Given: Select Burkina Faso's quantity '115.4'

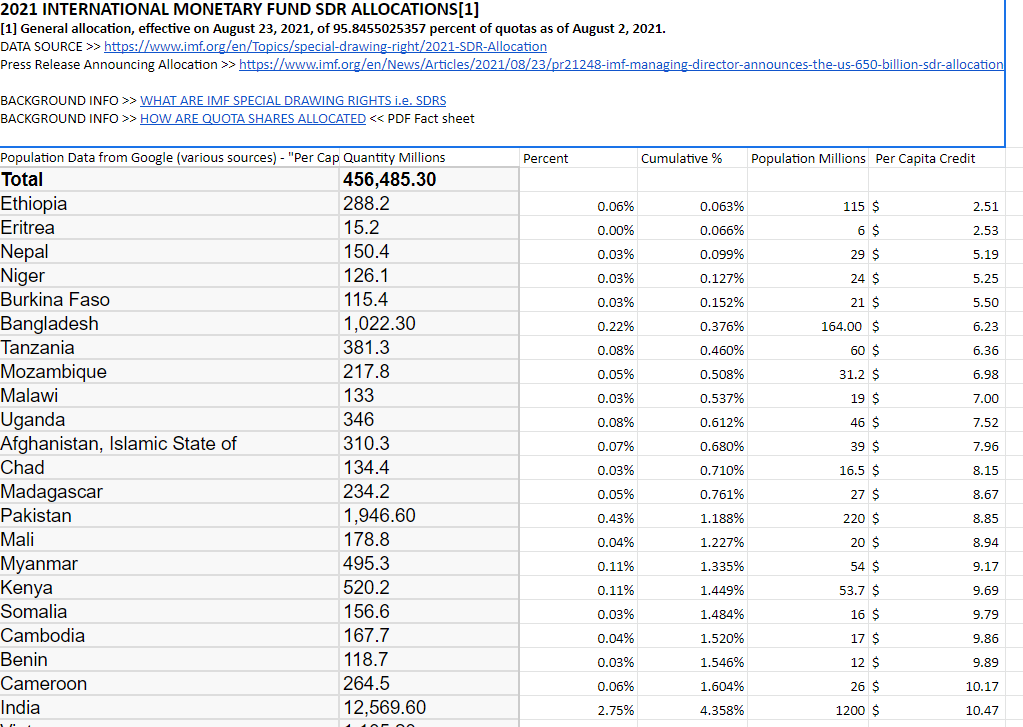Looking at the screenshot, I should (429, 300).
